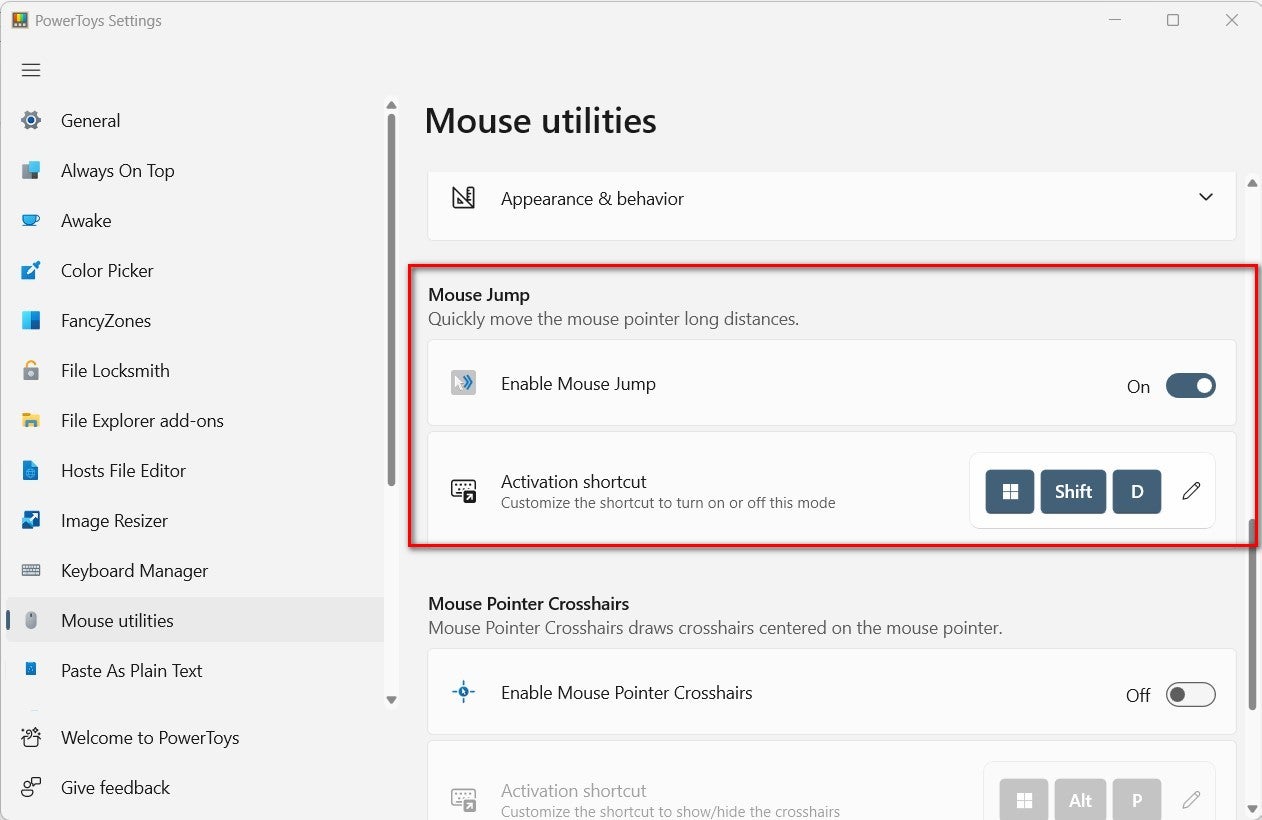Click the Awake coffee cup icon

[x=31, y=220]
